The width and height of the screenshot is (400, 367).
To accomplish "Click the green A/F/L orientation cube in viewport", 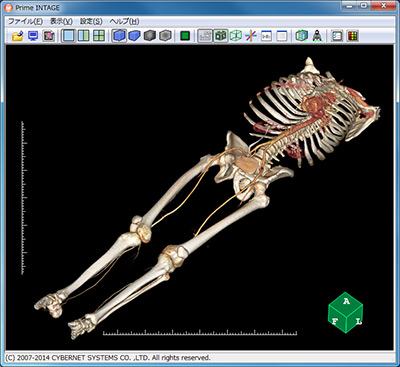I will (346, 312).
